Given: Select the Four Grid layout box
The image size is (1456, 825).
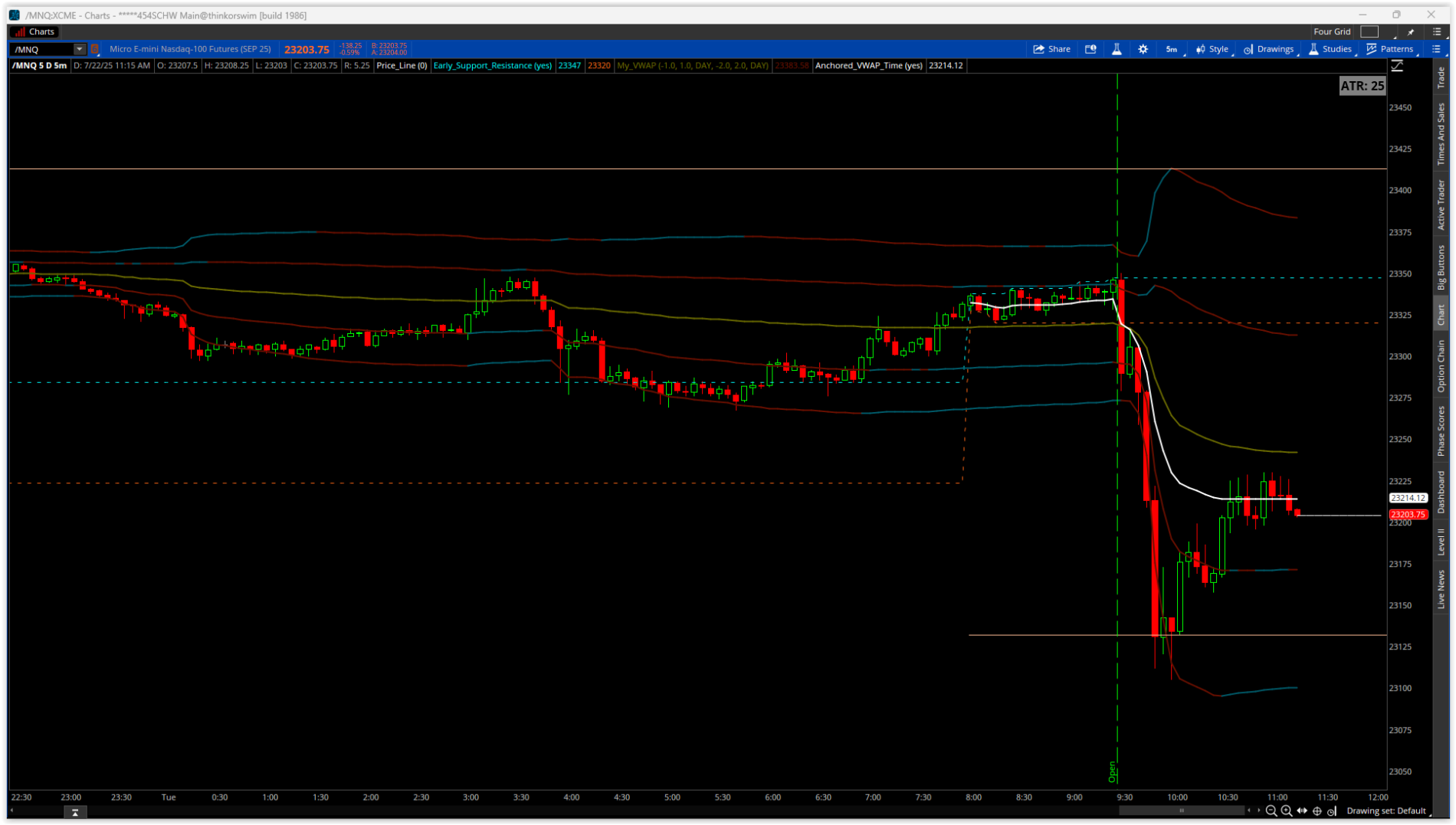Looking at the screenshot, I should [1369, 31].
